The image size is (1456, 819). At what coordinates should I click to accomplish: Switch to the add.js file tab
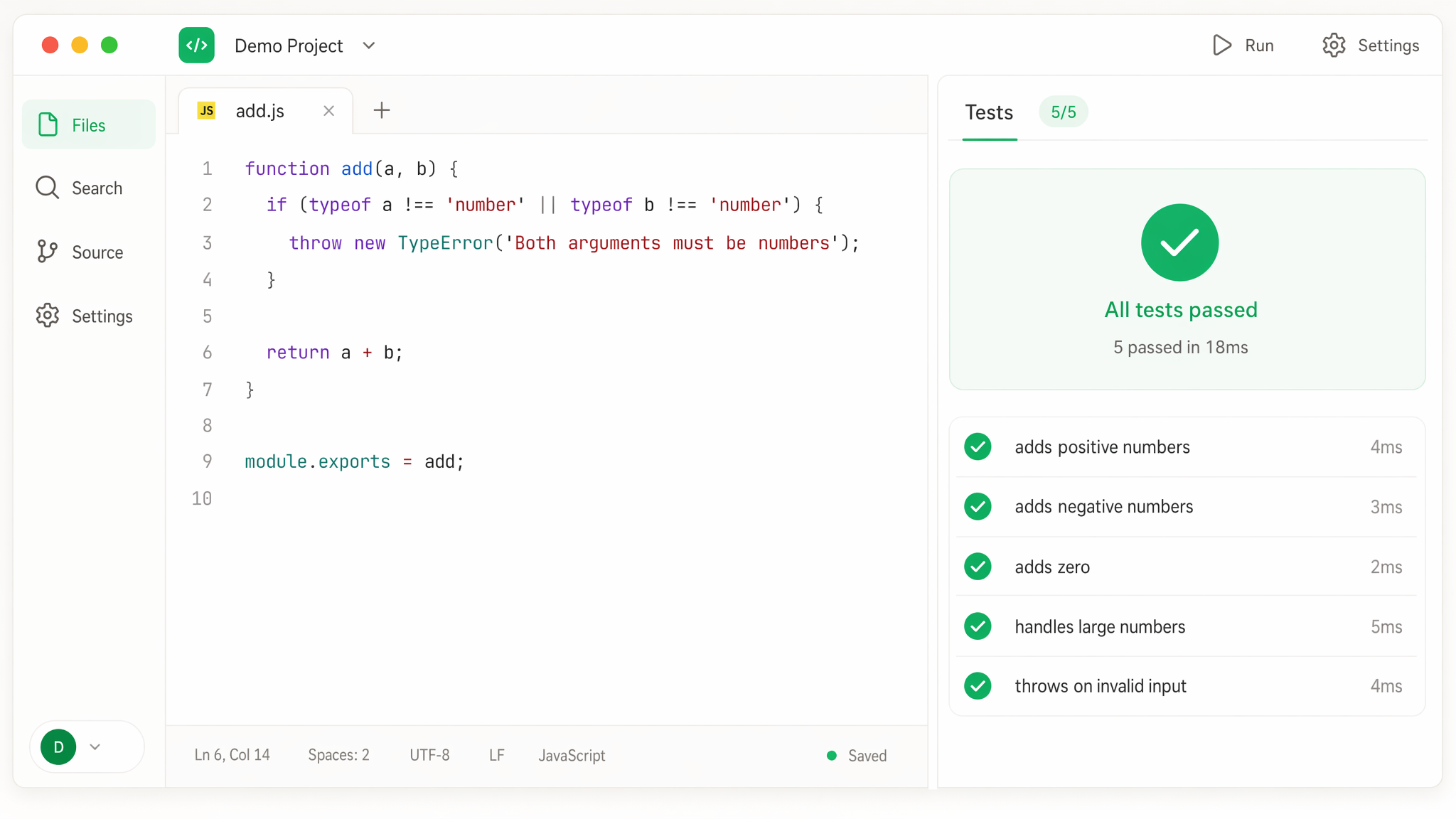(x=260, y=111)
